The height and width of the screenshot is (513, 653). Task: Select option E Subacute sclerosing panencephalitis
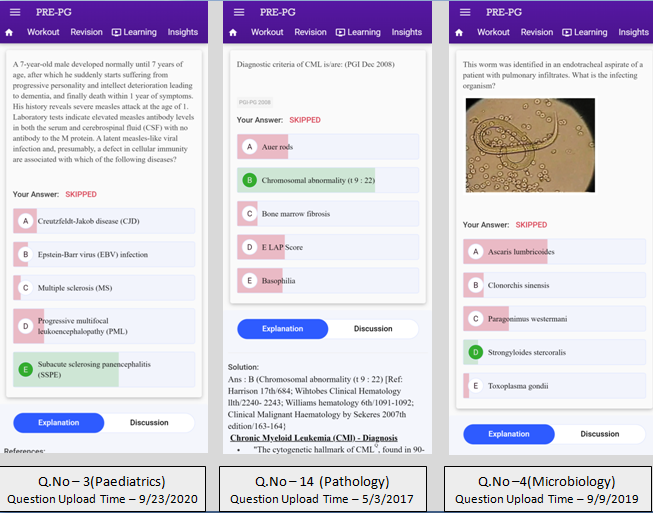click(x=104, y=369)
